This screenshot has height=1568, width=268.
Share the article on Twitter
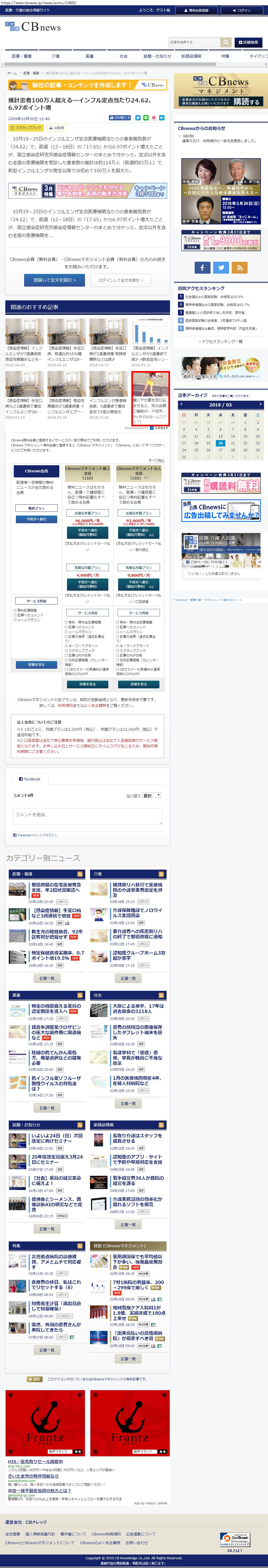point(138,118)
